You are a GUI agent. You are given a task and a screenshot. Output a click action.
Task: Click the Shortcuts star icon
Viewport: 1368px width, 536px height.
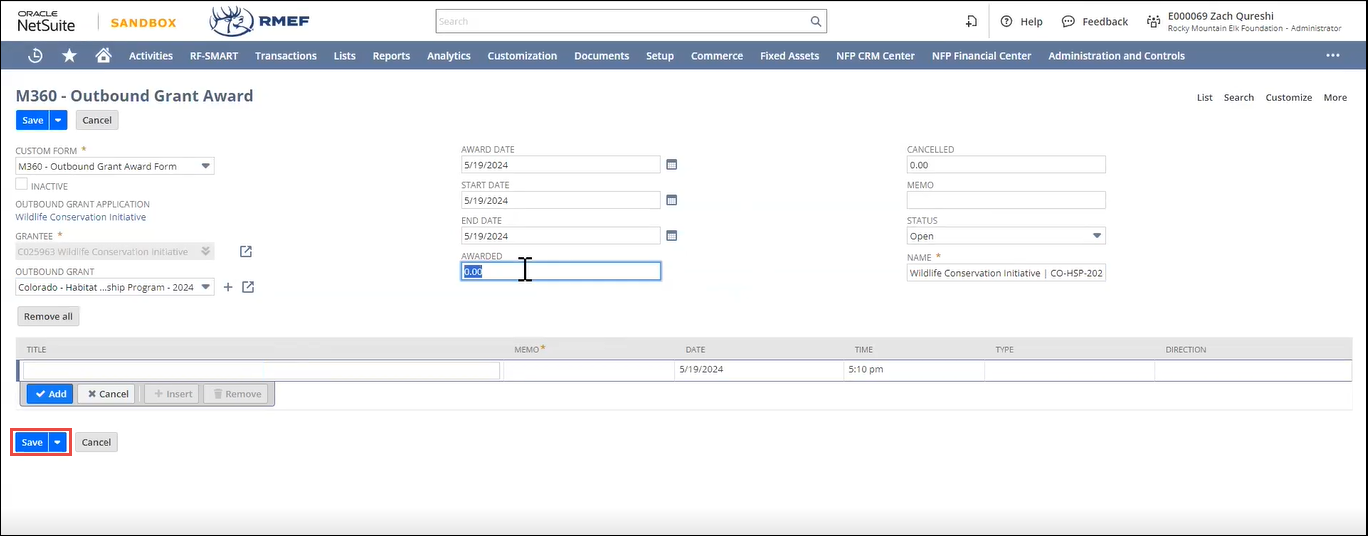[x=69, y=56]
